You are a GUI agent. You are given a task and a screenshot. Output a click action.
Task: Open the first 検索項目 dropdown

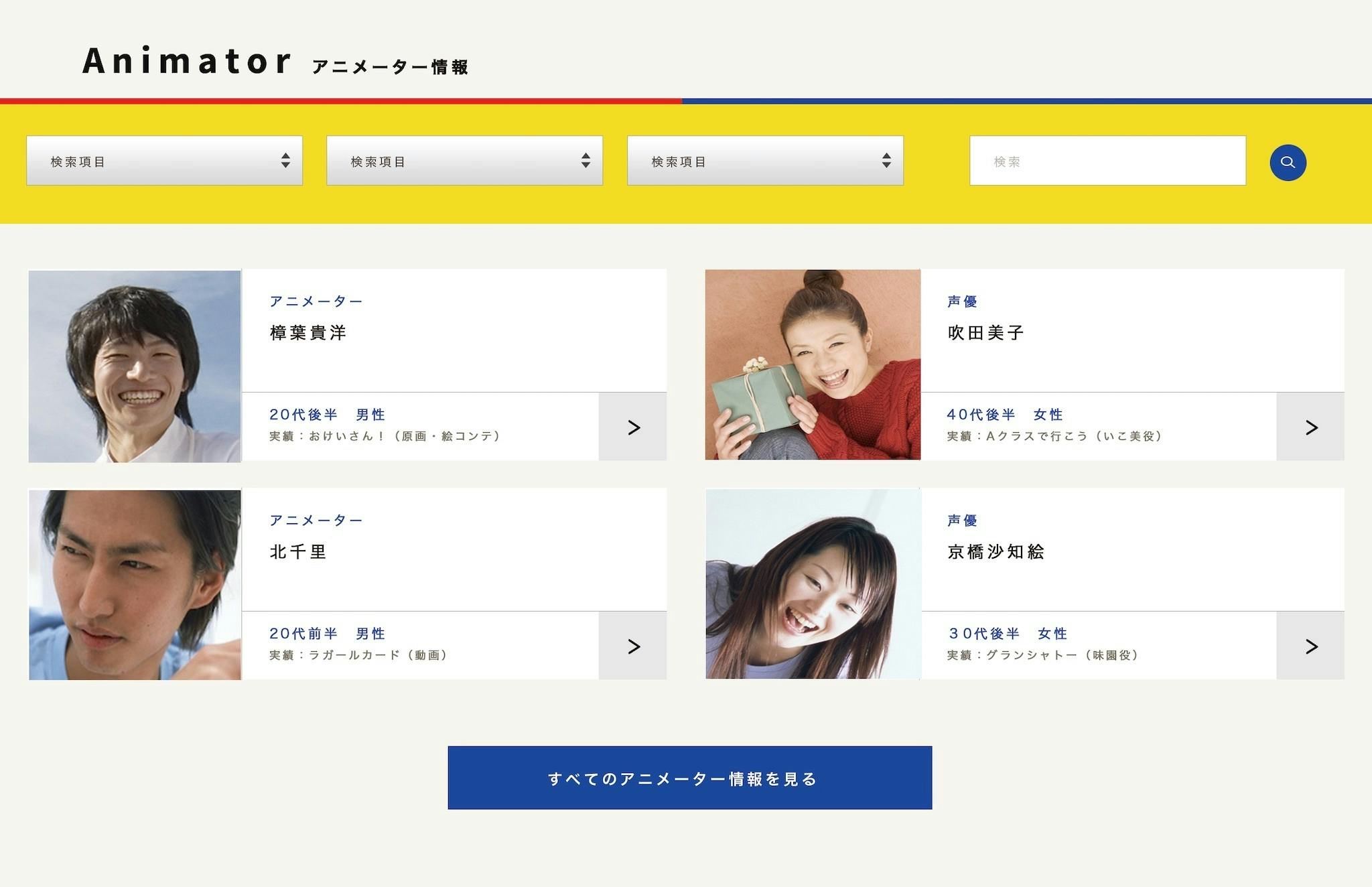pyautogui.click(x=164, y=161)
